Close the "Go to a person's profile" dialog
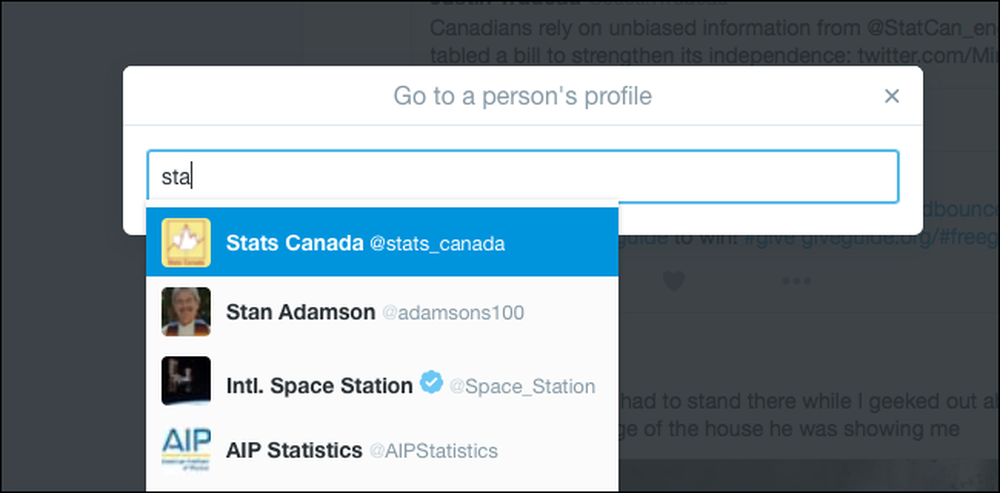Screen dimensions: 1000x493 point(892,96)
